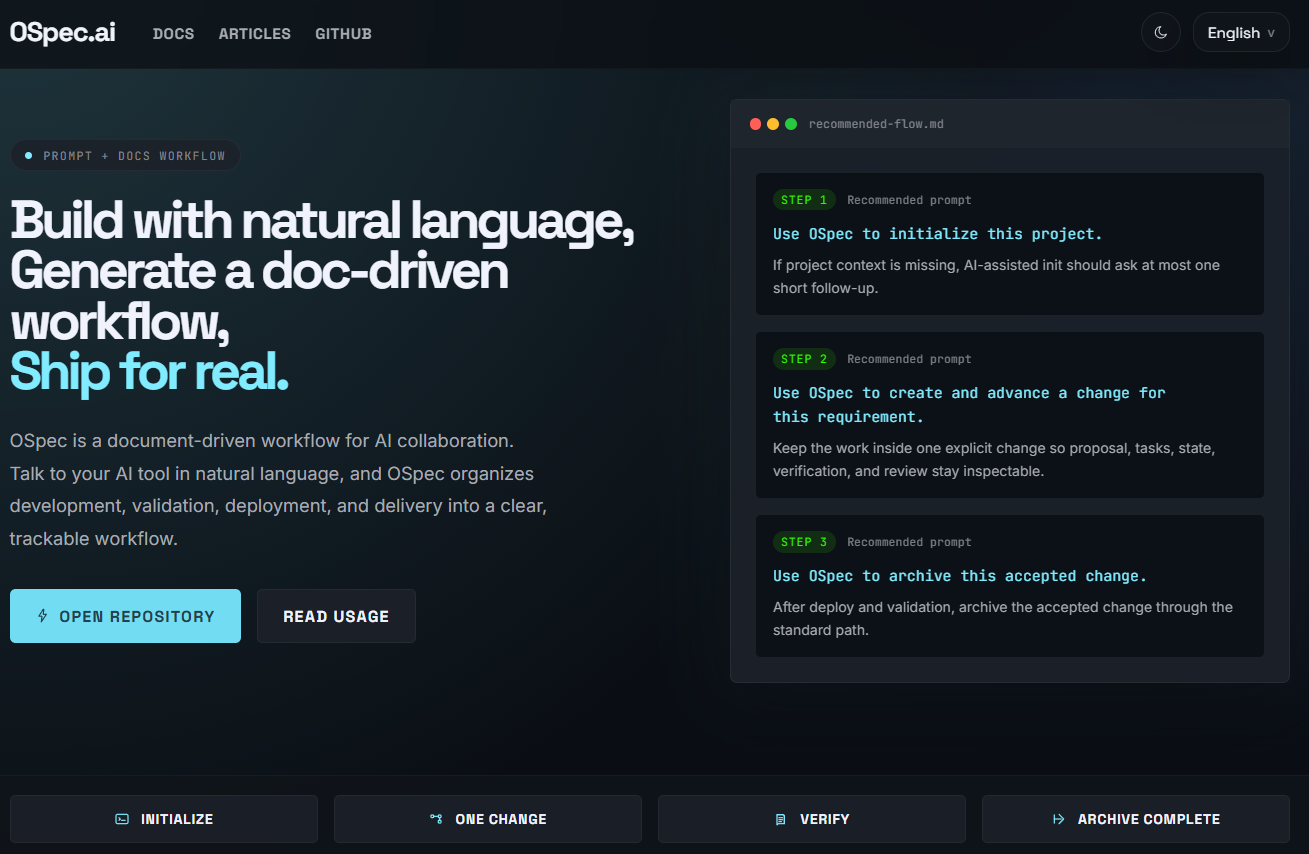
Task: Click the document icon beside VERIFY
Action: point(781,819)
